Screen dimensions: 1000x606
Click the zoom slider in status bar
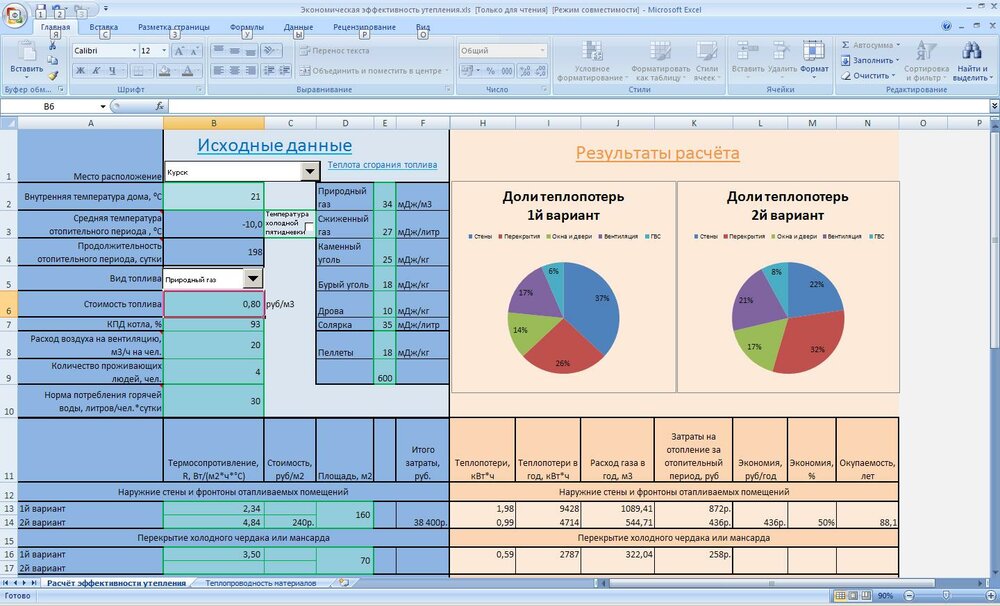[945, 595]
